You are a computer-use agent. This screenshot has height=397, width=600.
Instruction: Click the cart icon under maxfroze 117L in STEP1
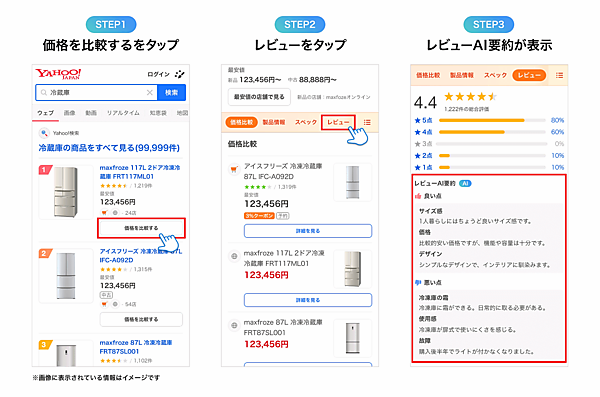104,212
